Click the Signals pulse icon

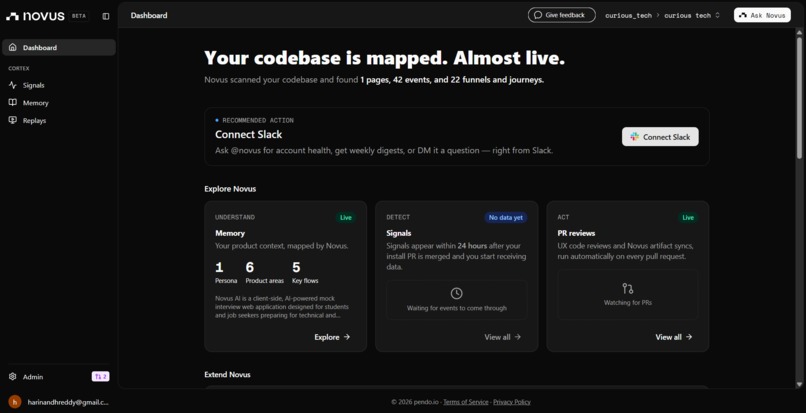tap(13, 85)
